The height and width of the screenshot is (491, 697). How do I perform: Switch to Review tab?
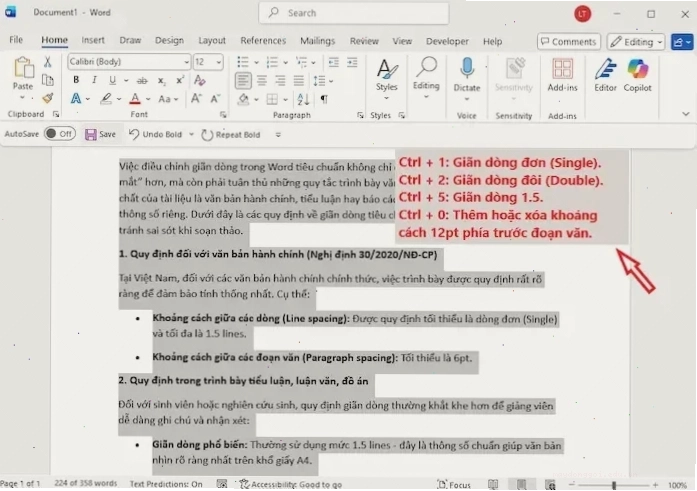364,41
